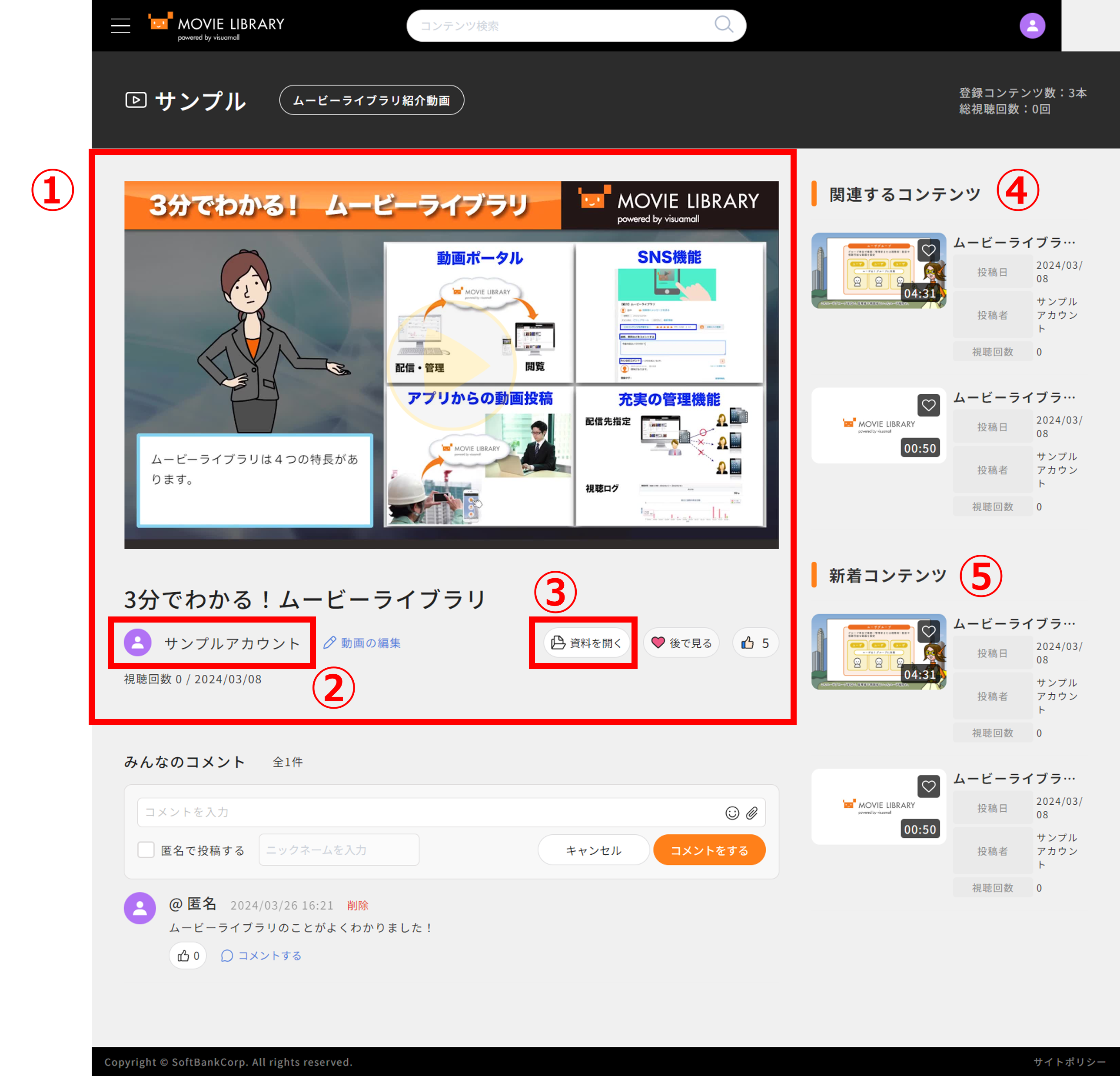Click the 全1件 comment count
1120x1076 pixels.
point(287,762)
